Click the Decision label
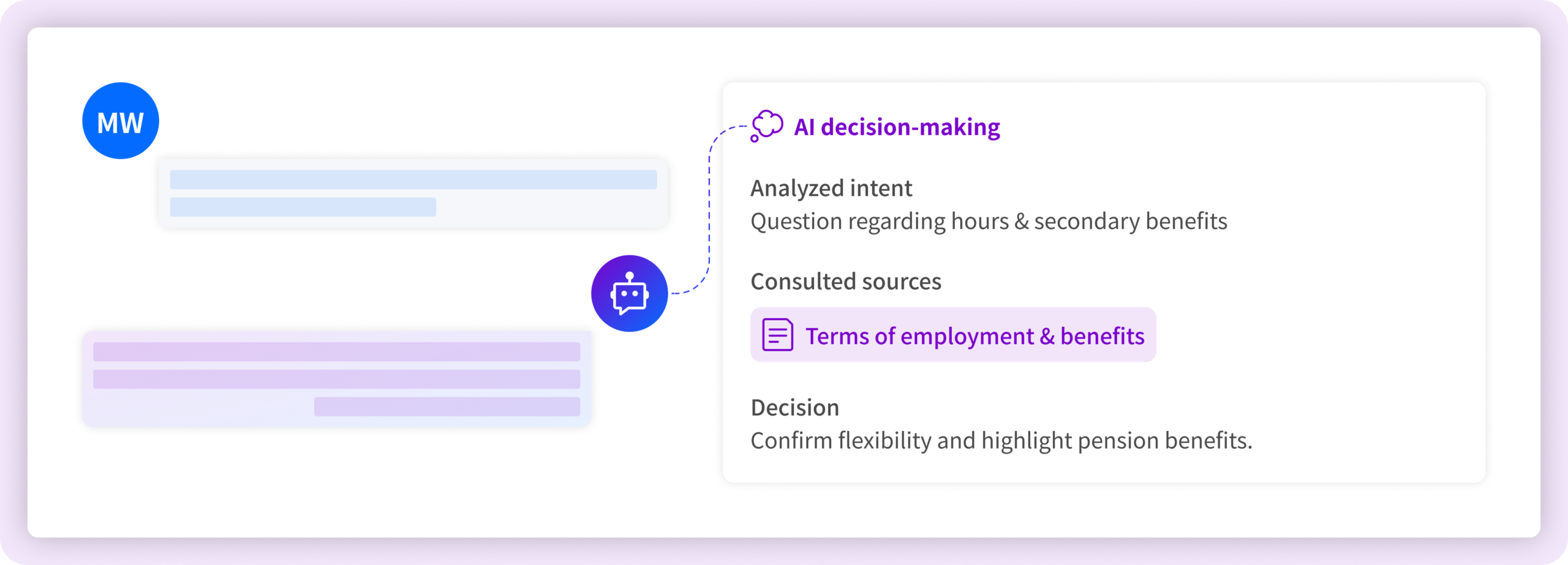 pos(794,408)
